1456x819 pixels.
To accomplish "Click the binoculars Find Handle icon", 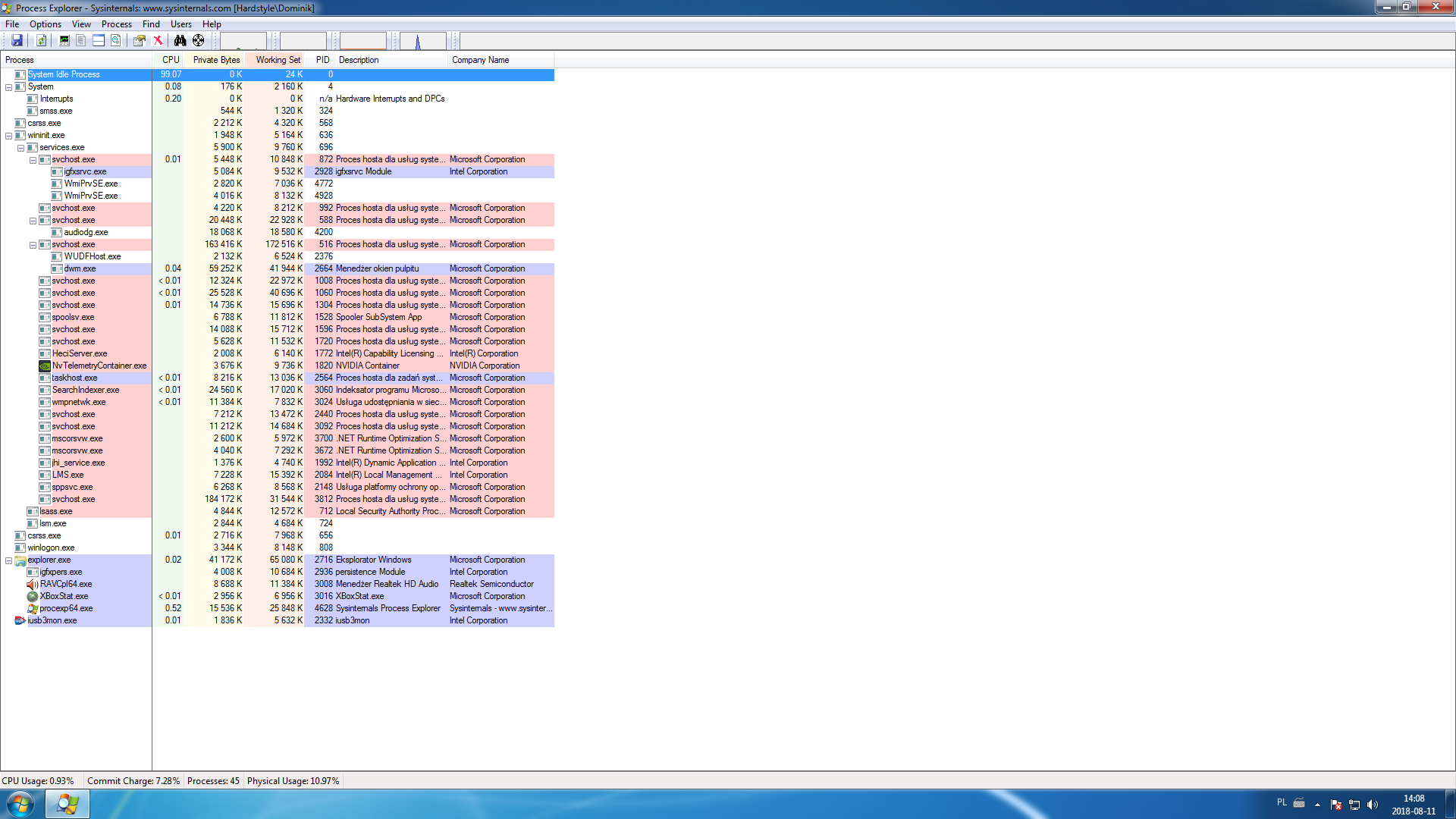I will tap(180, 41).
